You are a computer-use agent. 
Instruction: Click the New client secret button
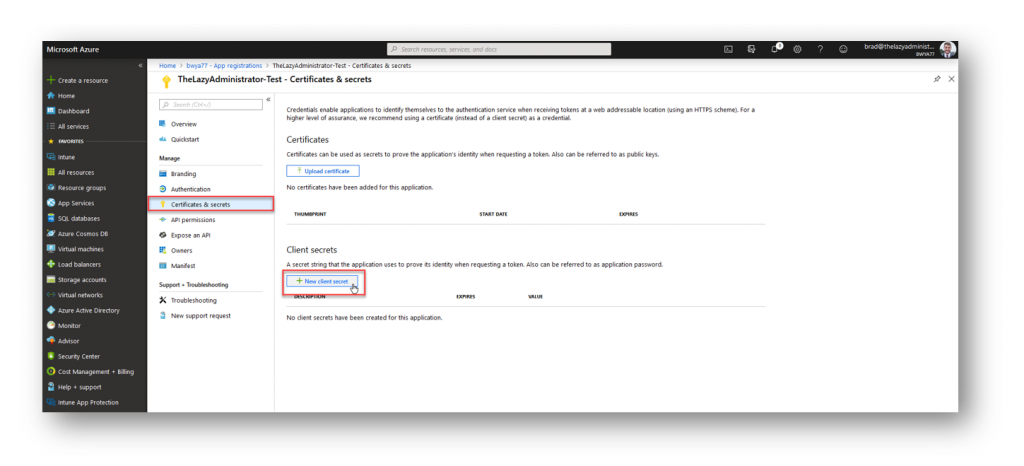click(323, 281)
